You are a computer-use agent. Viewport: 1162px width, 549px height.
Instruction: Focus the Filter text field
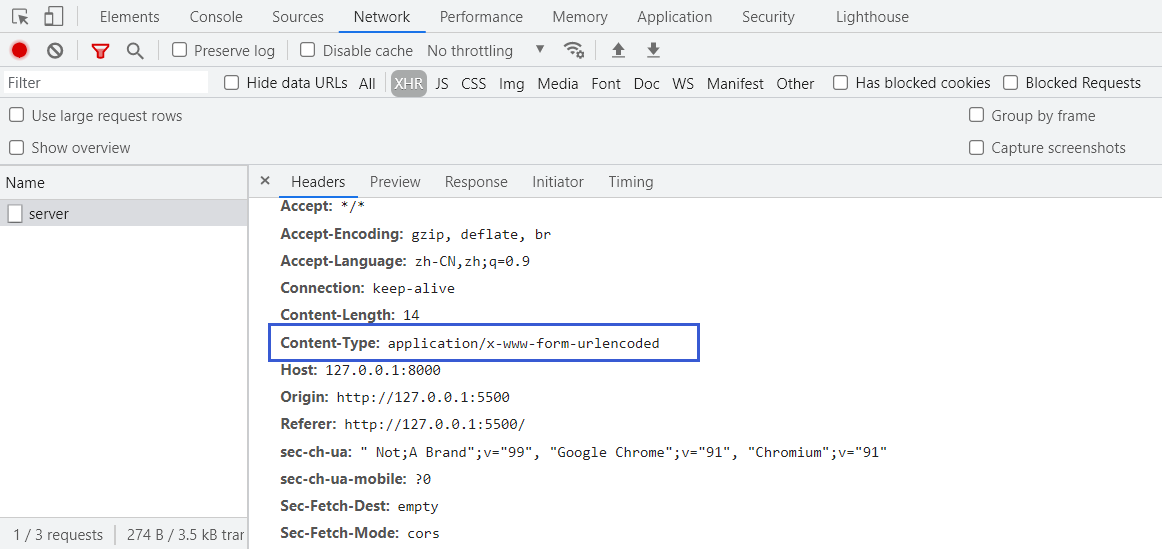point(106,82)
